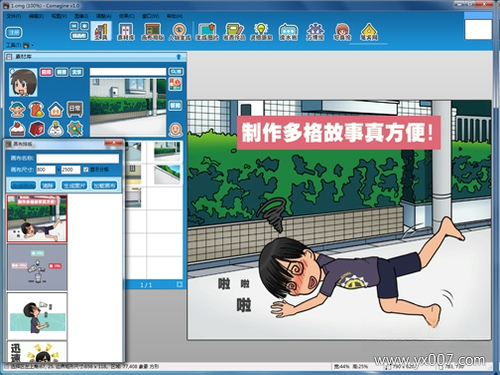
Task: Click the large street background preview in the library
Action: click(x=128, y=107)
